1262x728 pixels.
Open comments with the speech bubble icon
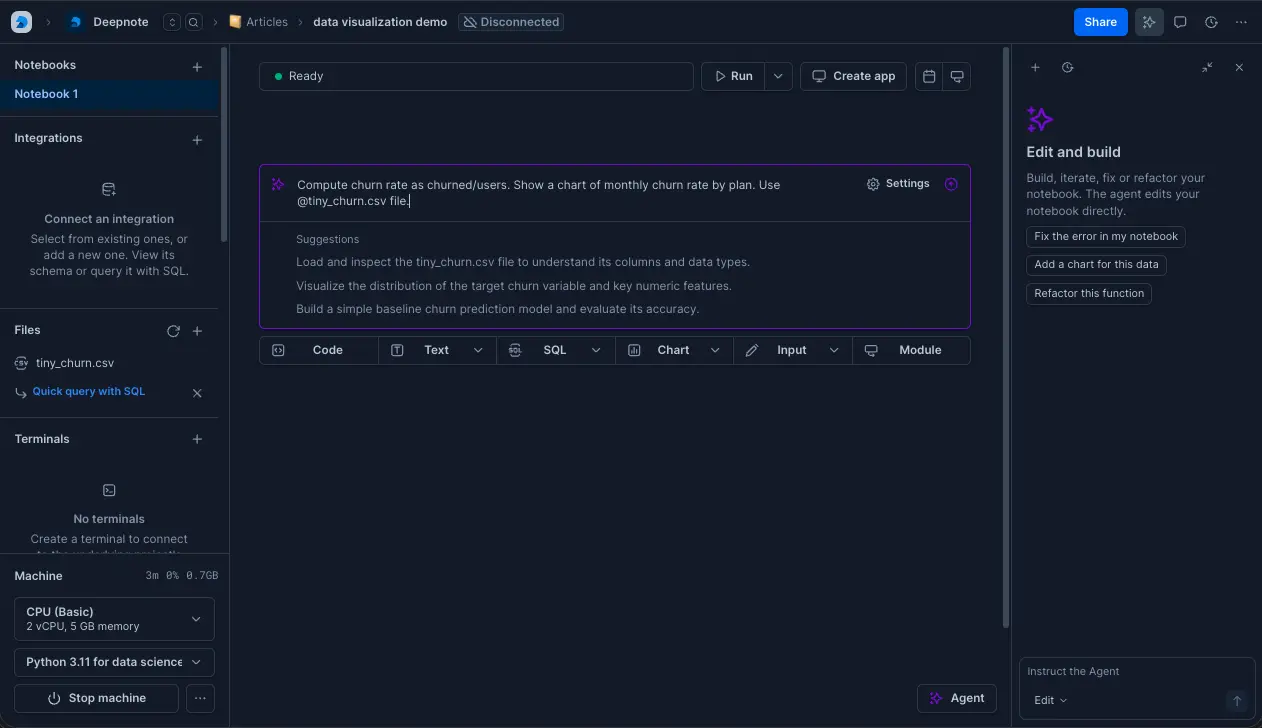click(1180, 21)
